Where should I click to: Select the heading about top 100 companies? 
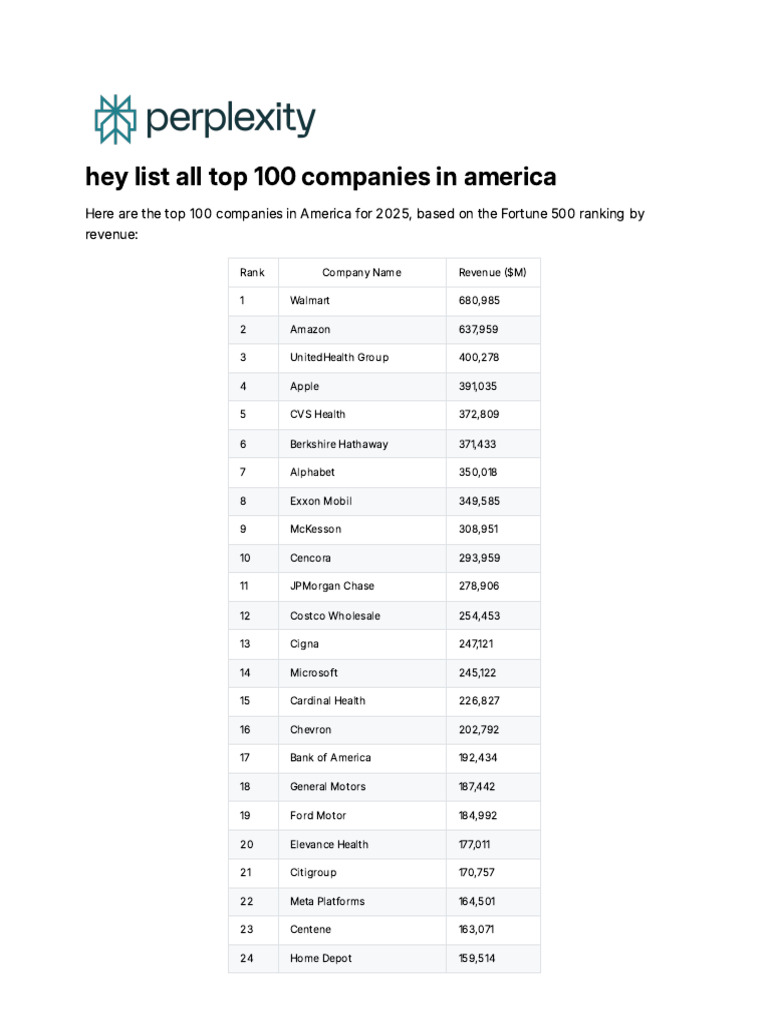(320, 177)
